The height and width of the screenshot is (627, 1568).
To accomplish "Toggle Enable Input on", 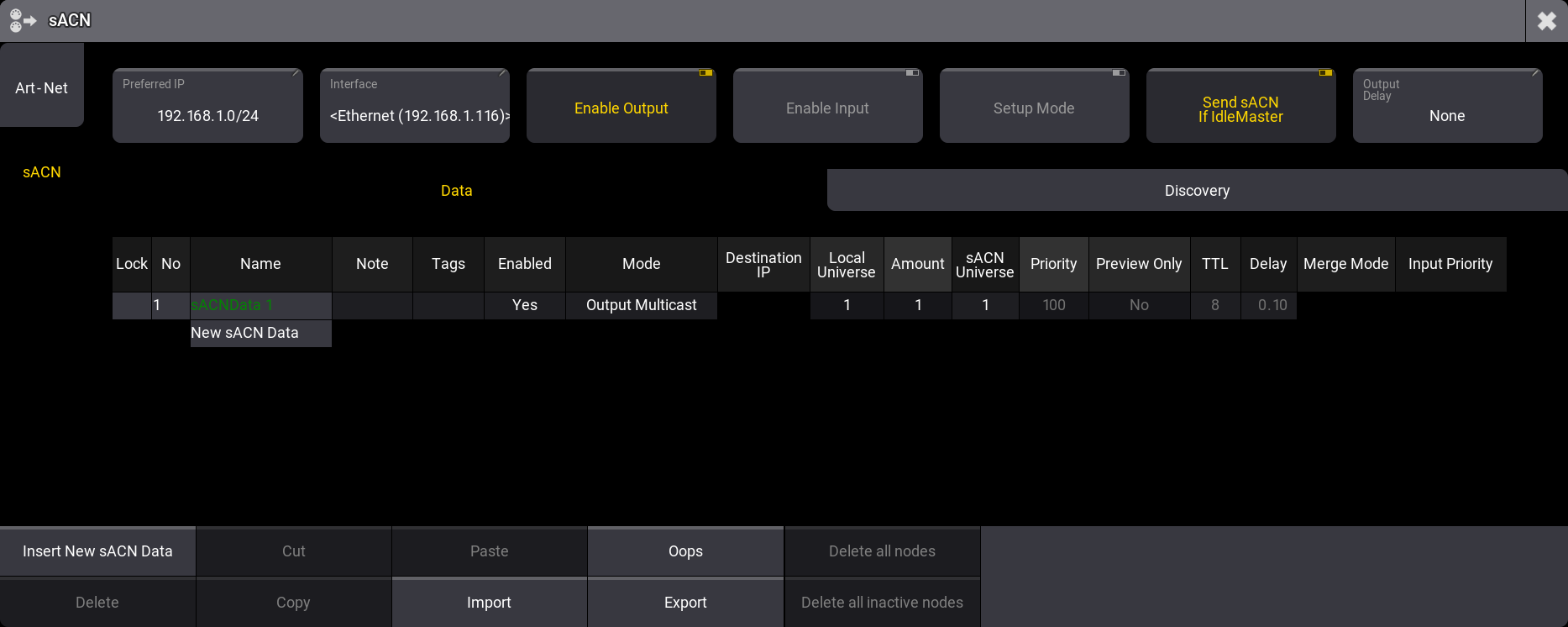I will [827, 107].
